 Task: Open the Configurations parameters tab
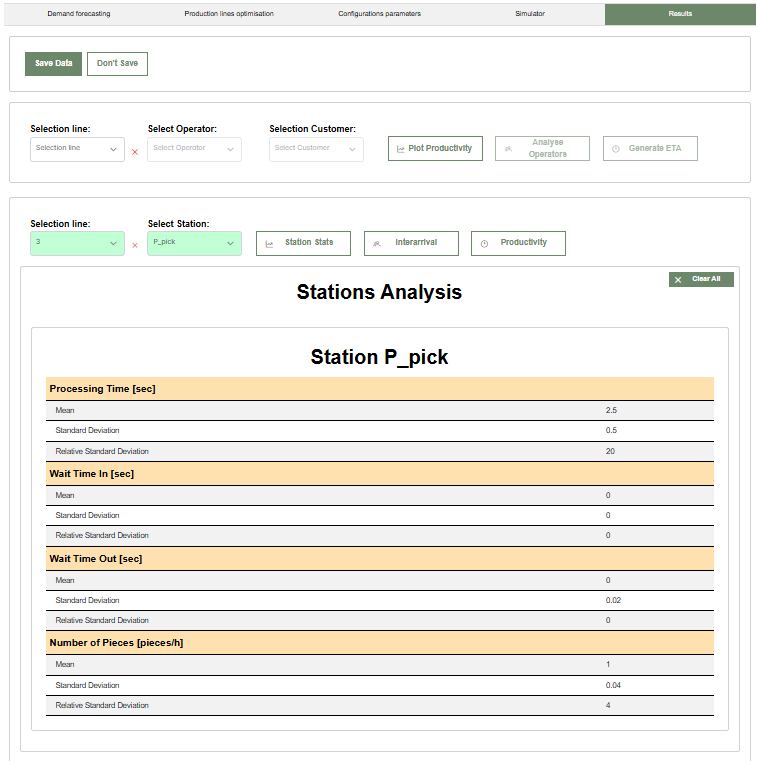tap(379, 14)
